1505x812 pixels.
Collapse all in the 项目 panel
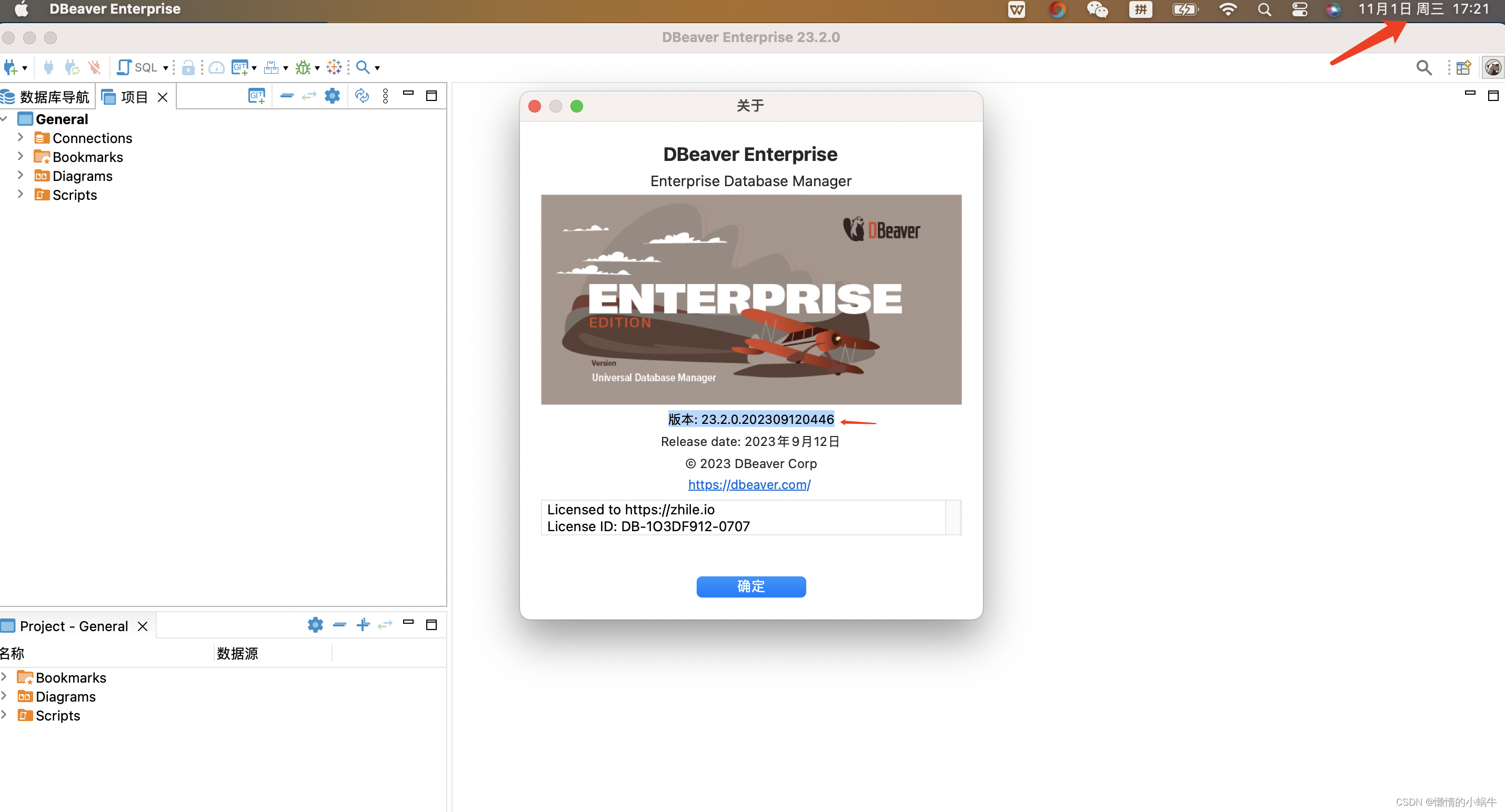point(286,96)
